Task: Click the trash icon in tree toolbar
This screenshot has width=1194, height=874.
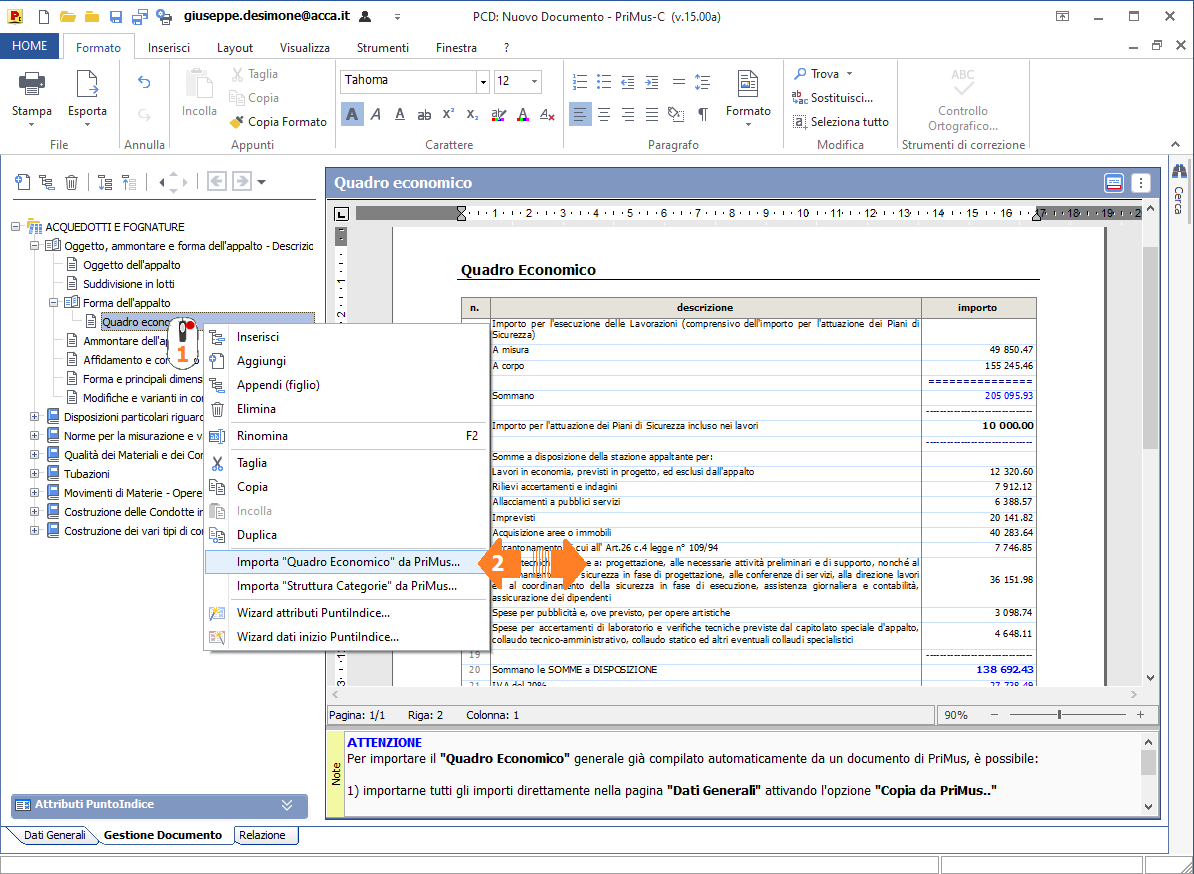Action: click(x=72, y=182)
